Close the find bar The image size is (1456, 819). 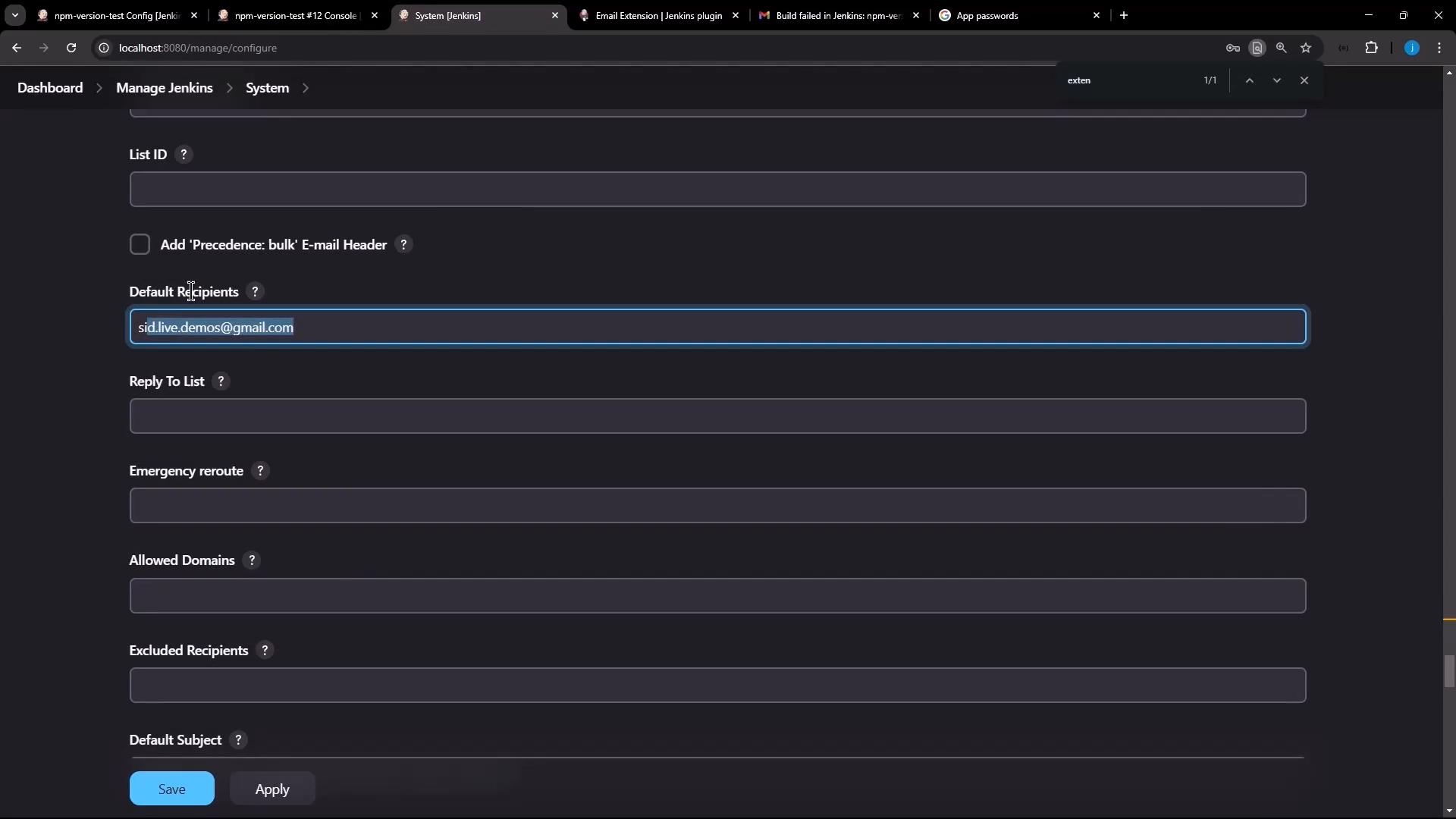pyautogui.click(x=1304, y=80)
